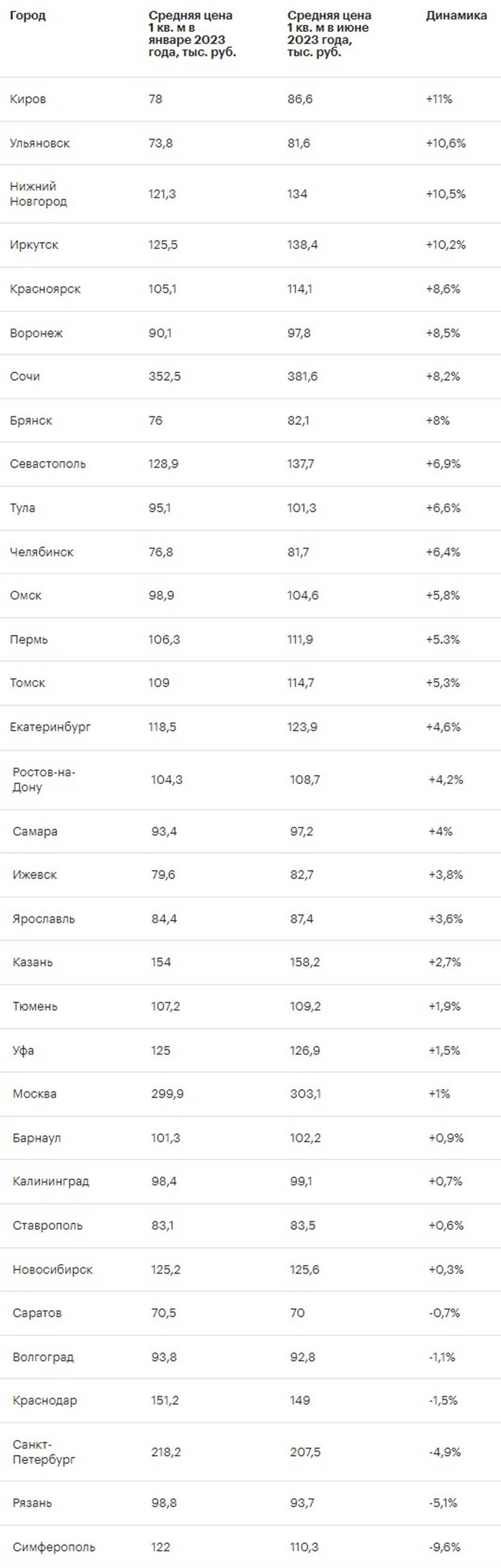Select the Екатеринбург city cell
This screenshot has width=501, height=1568.
coord(50,727)
